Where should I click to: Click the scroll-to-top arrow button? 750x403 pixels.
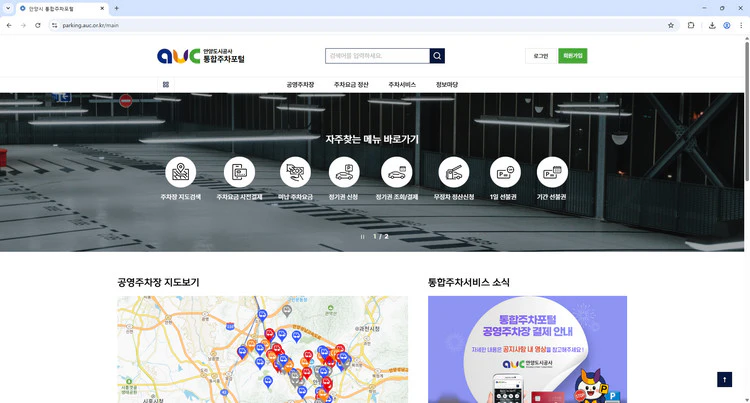click(x=724, y=379)
